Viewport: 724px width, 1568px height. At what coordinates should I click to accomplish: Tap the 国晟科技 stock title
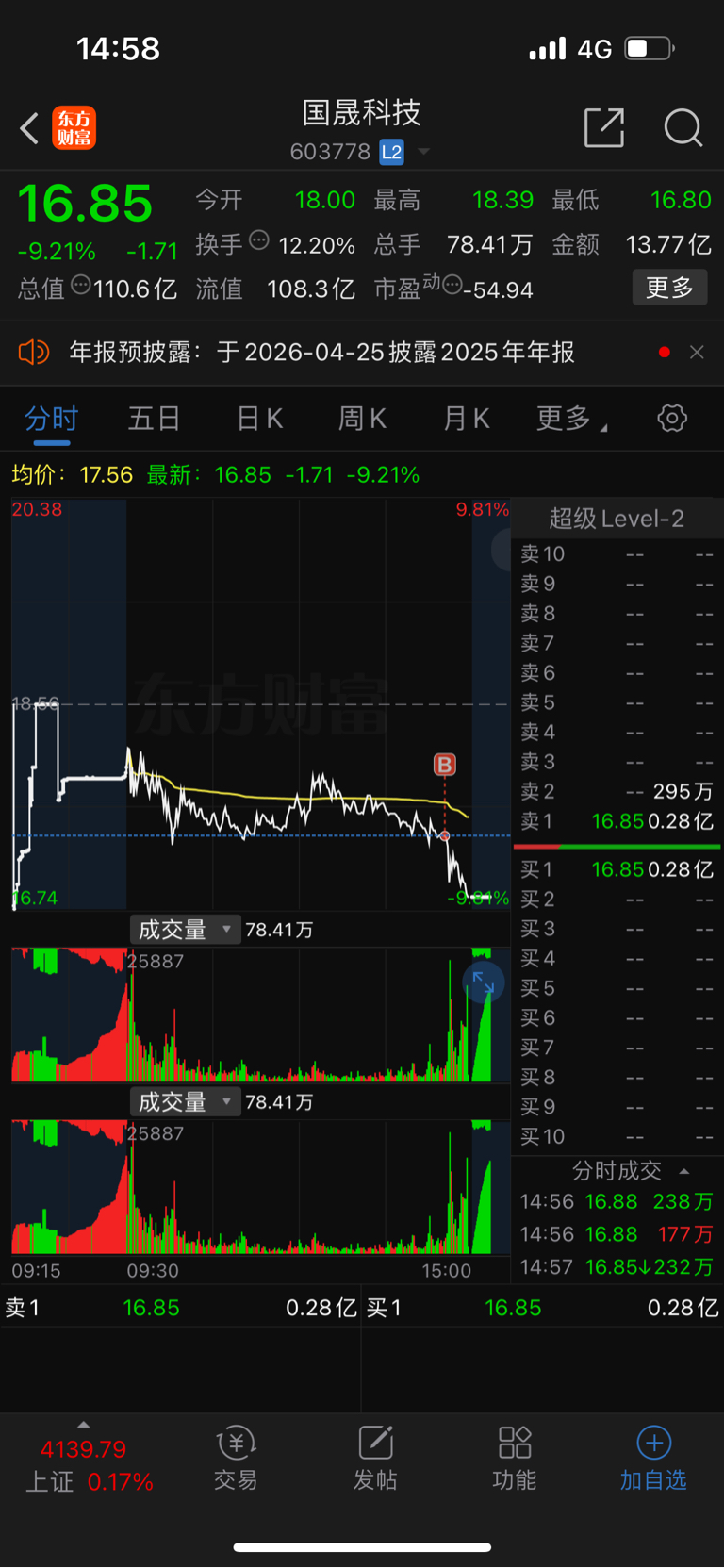point(361,113)
